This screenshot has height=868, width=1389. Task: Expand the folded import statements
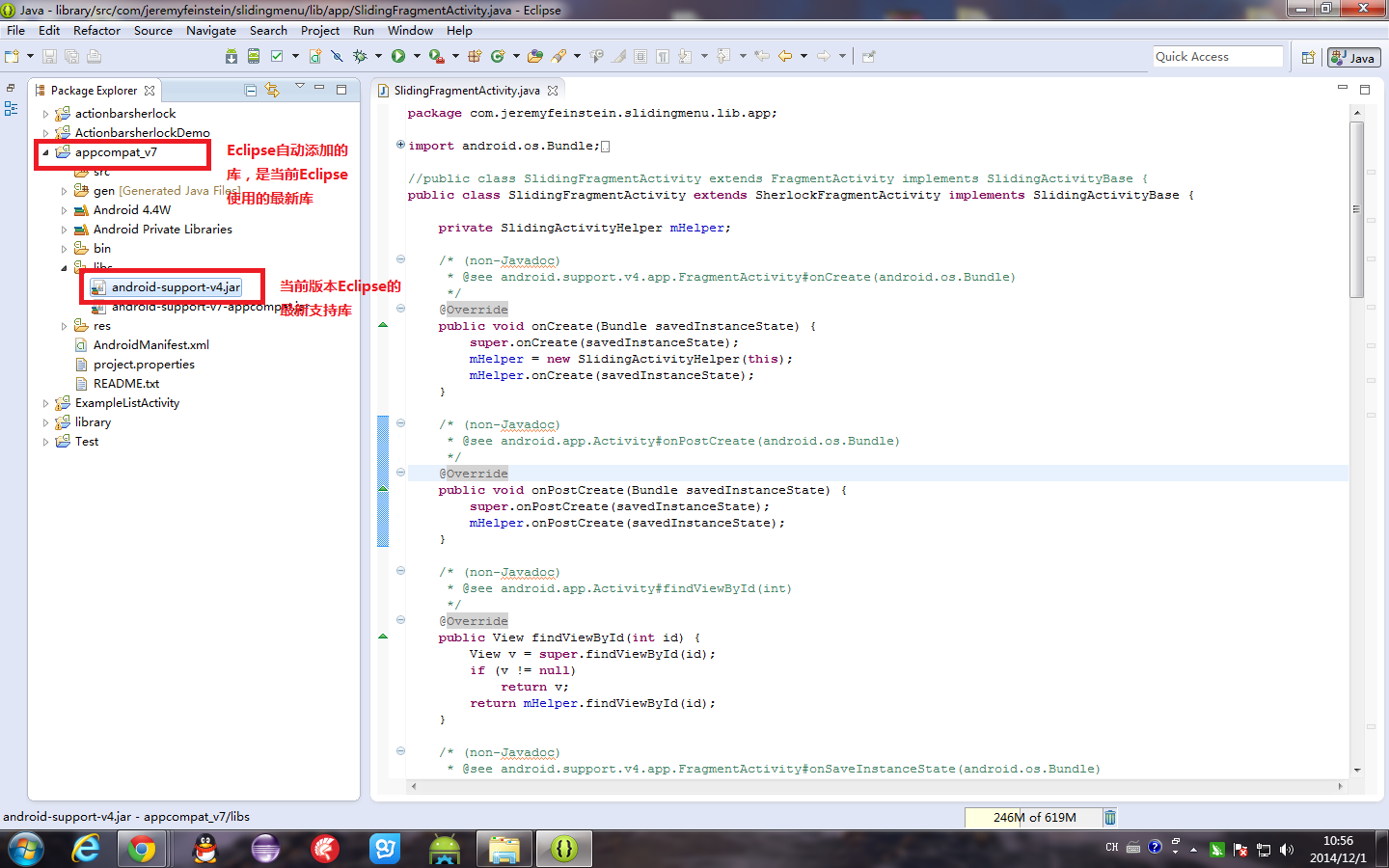coord(401,146)
